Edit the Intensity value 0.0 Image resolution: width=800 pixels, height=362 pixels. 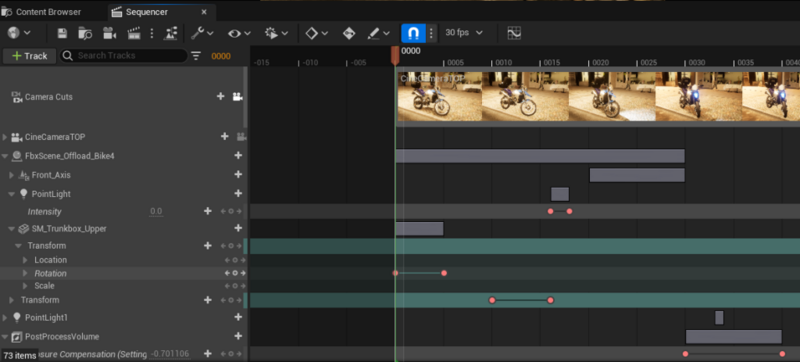coord(156,212)
